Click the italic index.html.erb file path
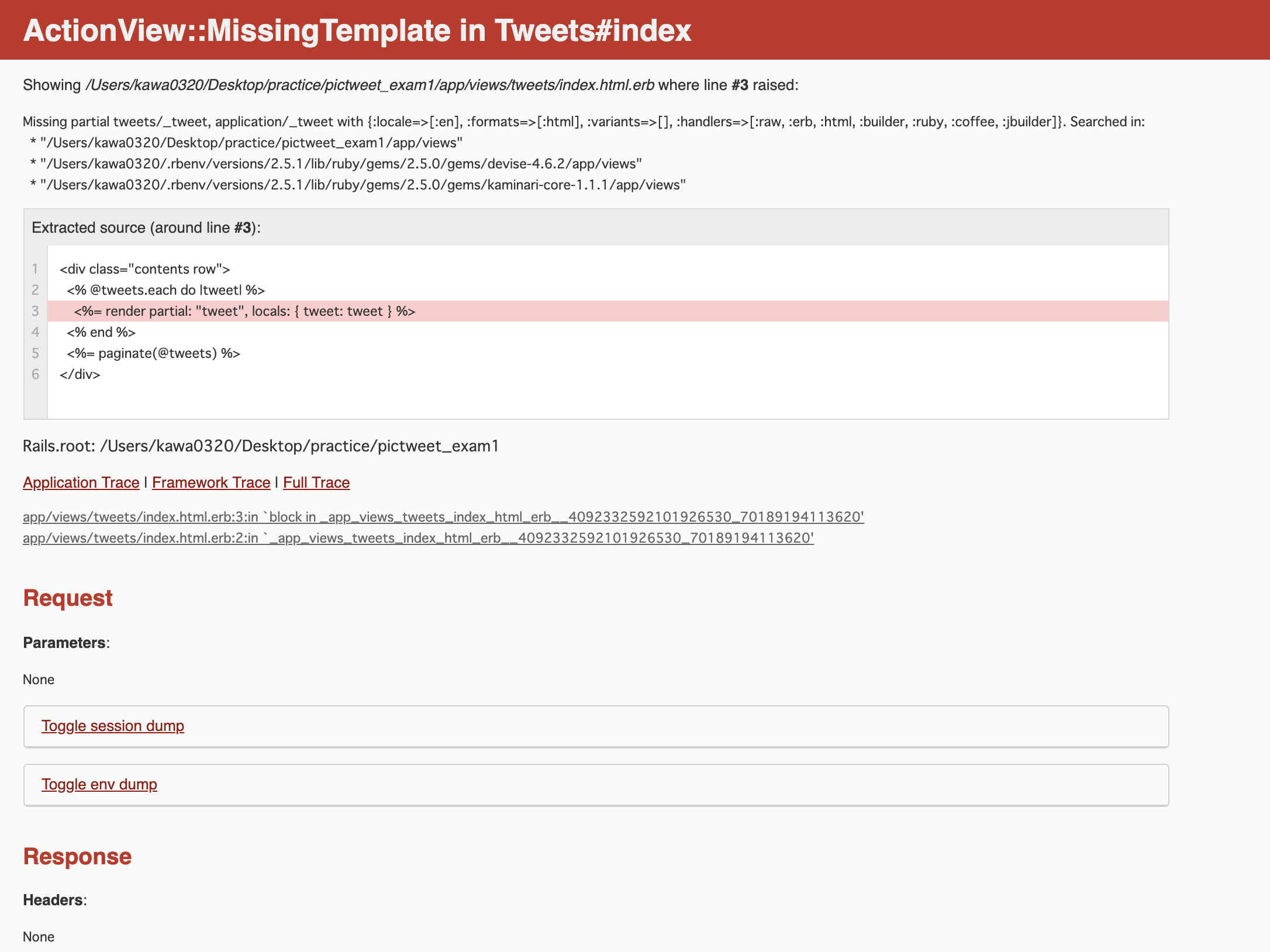The width and height of the screenshot is (1270, 952). 370,85
